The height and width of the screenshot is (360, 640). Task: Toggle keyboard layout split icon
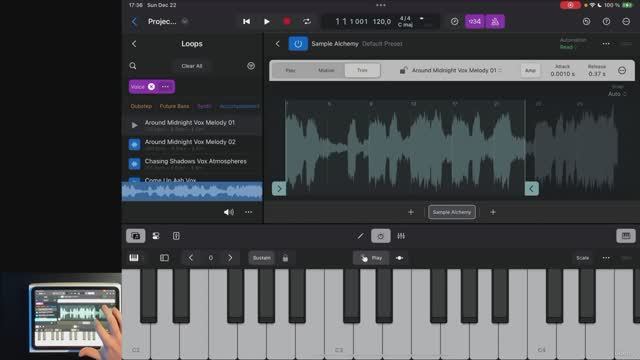(164, 258)
